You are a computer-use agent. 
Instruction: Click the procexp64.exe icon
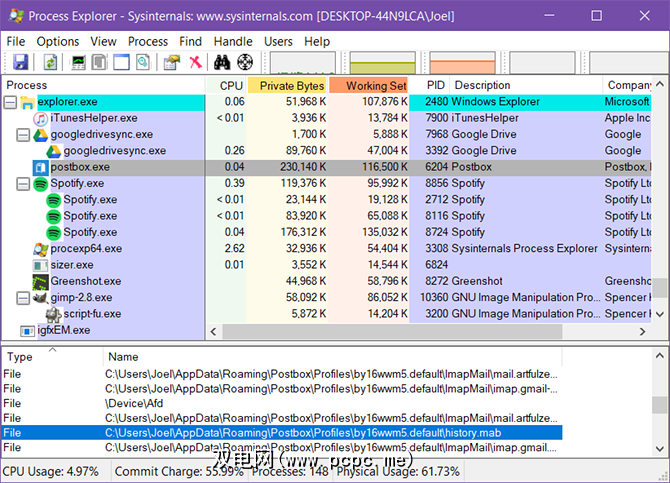pos(41,249)
